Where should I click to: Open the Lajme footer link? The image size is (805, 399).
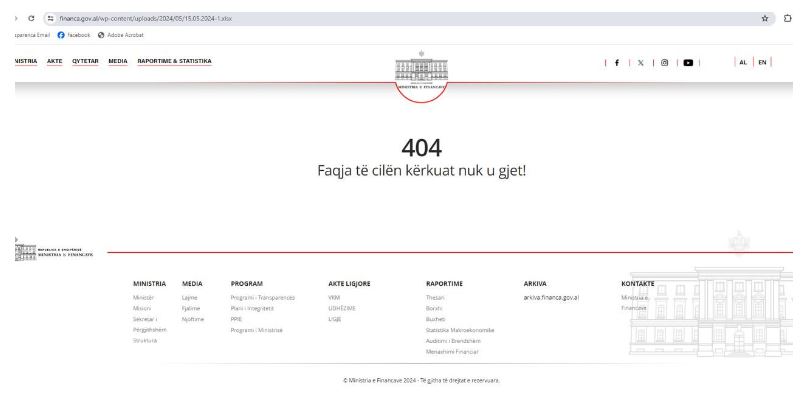(x=189, y=297)
